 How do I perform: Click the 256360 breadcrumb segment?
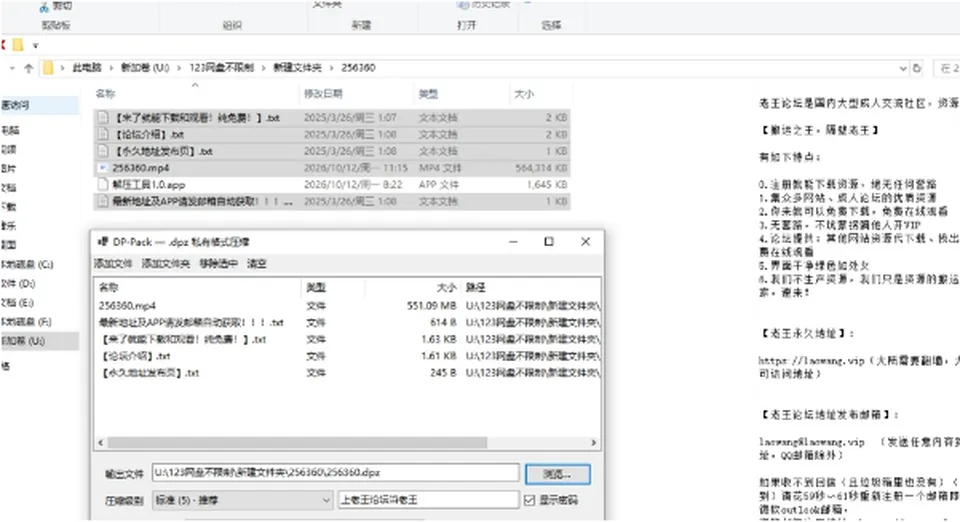click(358, 68)
